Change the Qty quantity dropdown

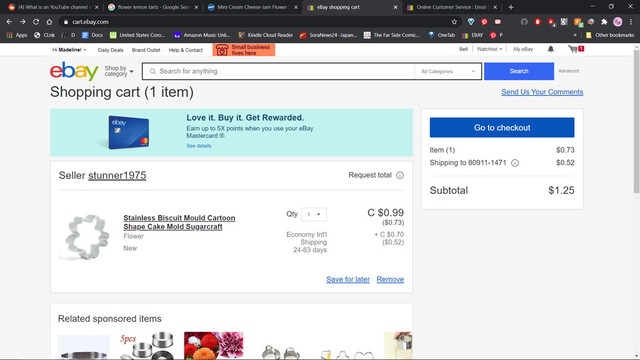tap(314, 214)
